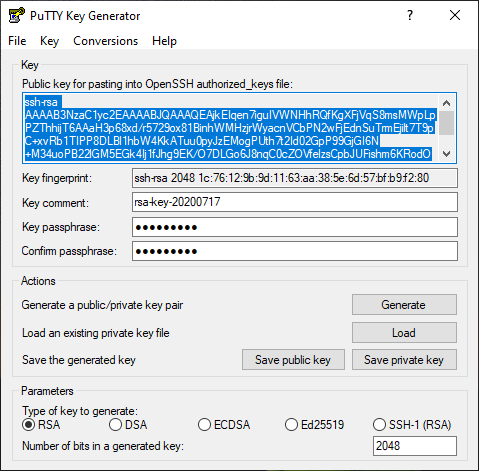Click the PuTTY Key Generator title bar icon
This screenshot has width=479, height=471.
tap(17, 15)
